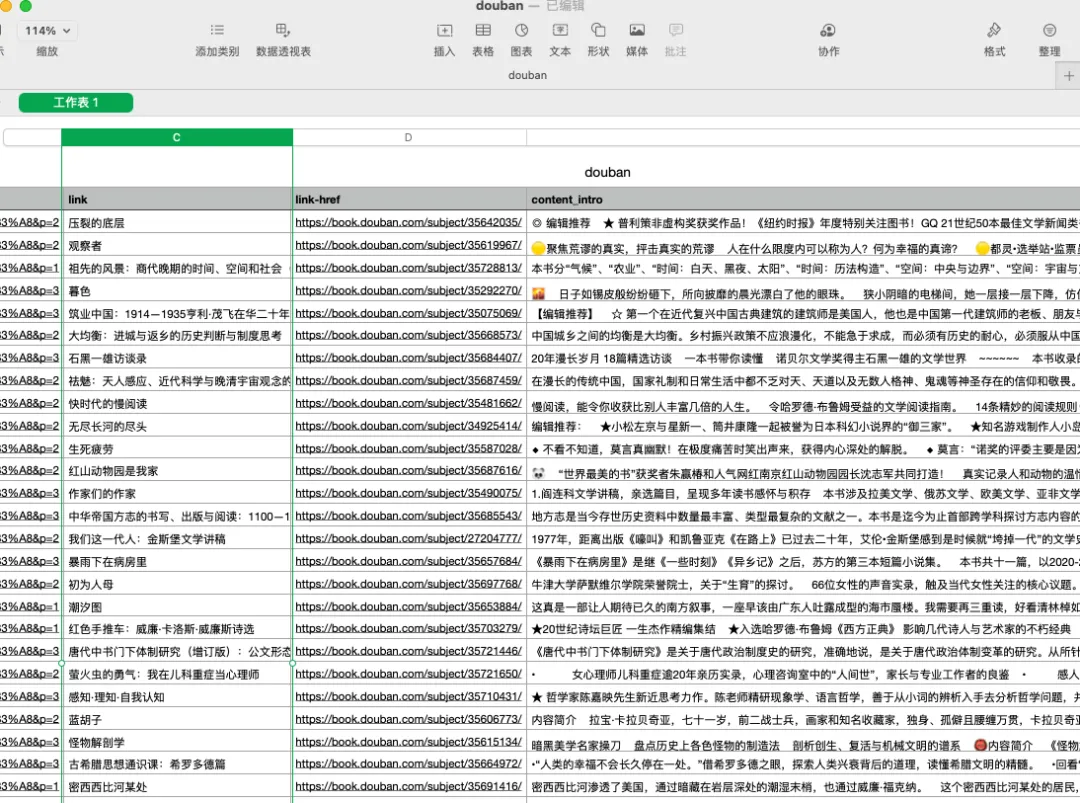1080x803 pixels.
Task: Click the Insert (插入) toolbar icon
Action: tap(444, 31)
